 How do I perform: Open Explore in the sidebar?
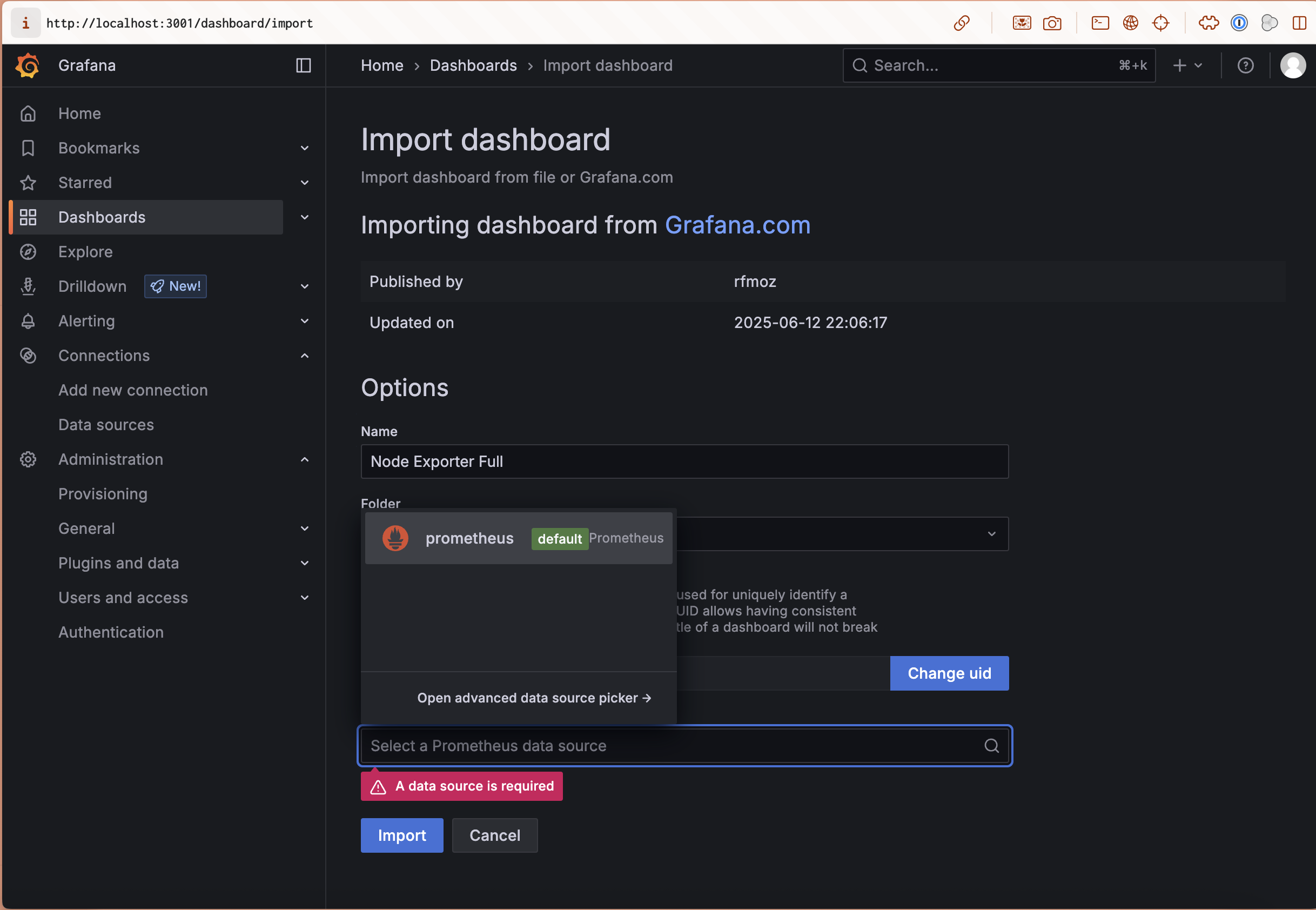(85, 252)
